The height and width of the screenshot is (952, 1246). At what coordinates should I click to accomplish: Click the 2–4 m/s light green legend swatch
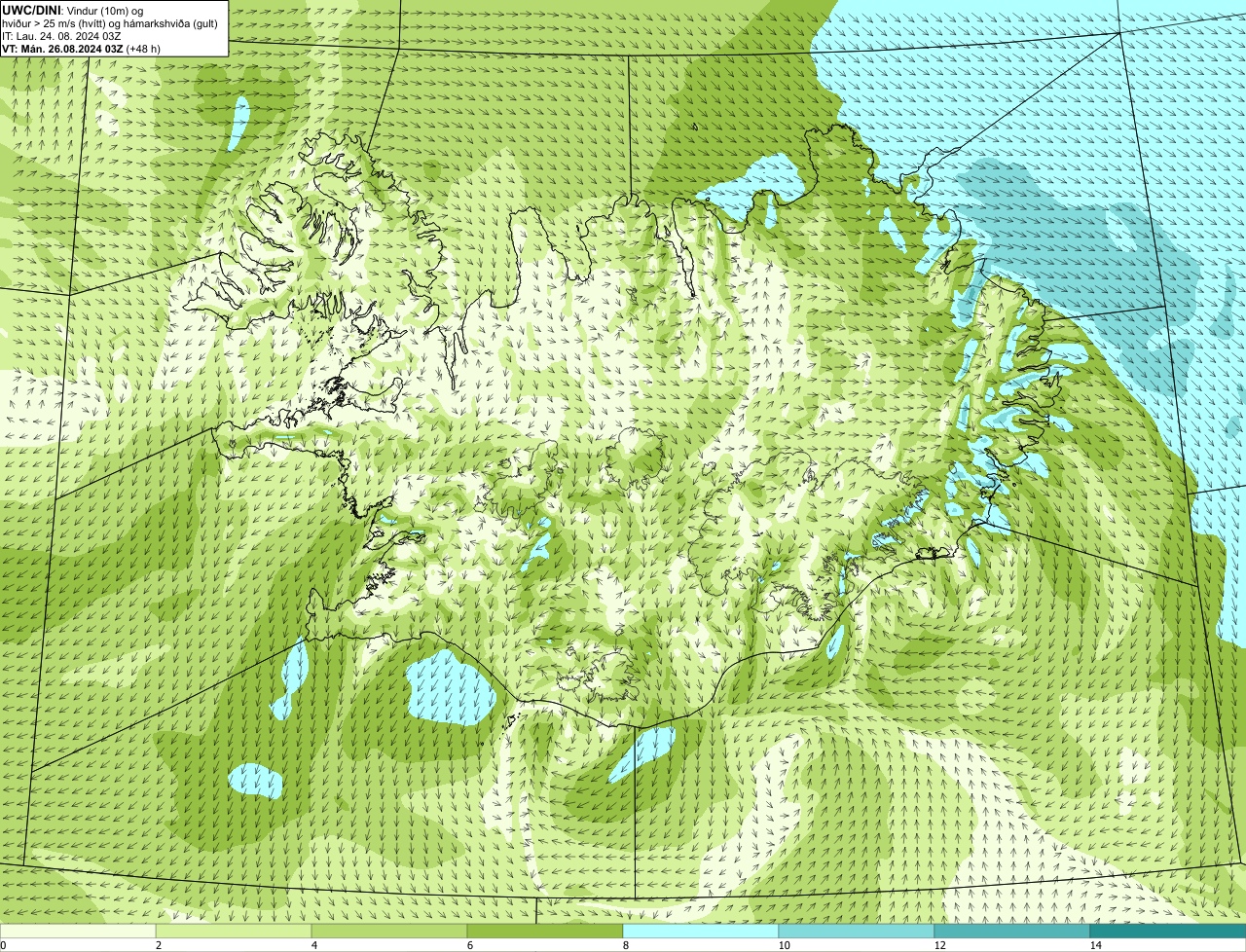(234, 932)
